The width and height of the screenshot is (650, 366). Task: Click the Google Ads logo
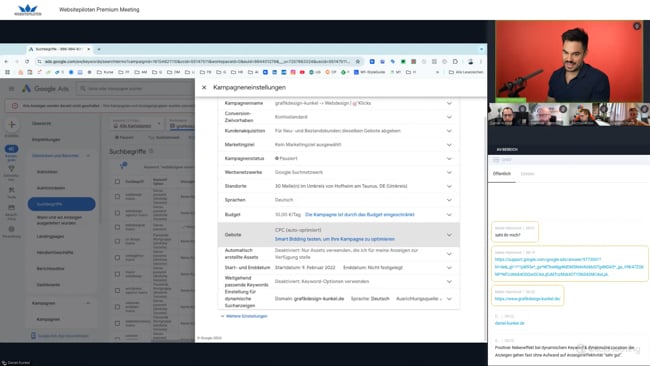(45, 89)
